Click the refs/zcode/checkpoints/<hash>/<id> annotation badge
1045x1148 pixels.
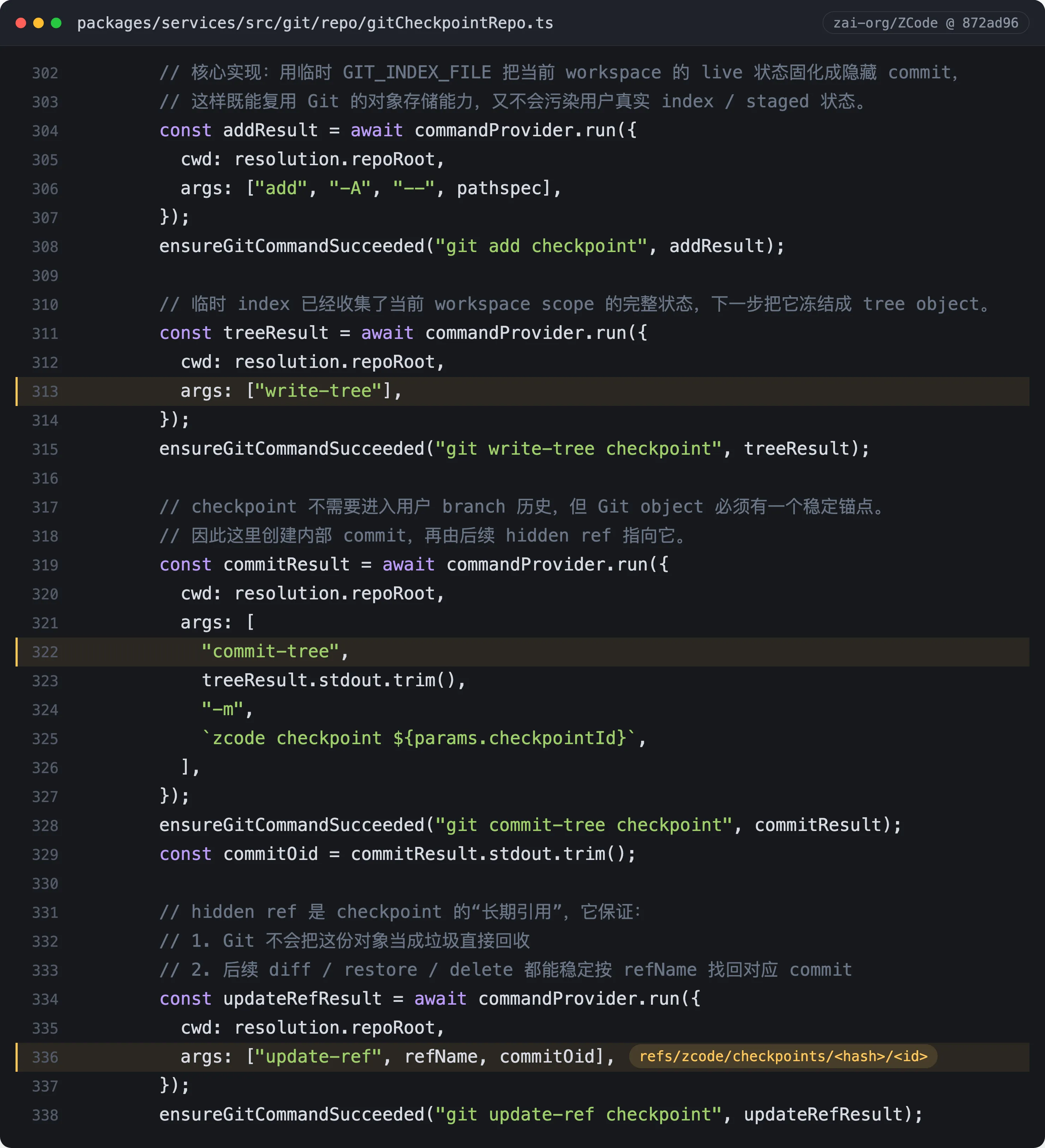[783, 1056]
